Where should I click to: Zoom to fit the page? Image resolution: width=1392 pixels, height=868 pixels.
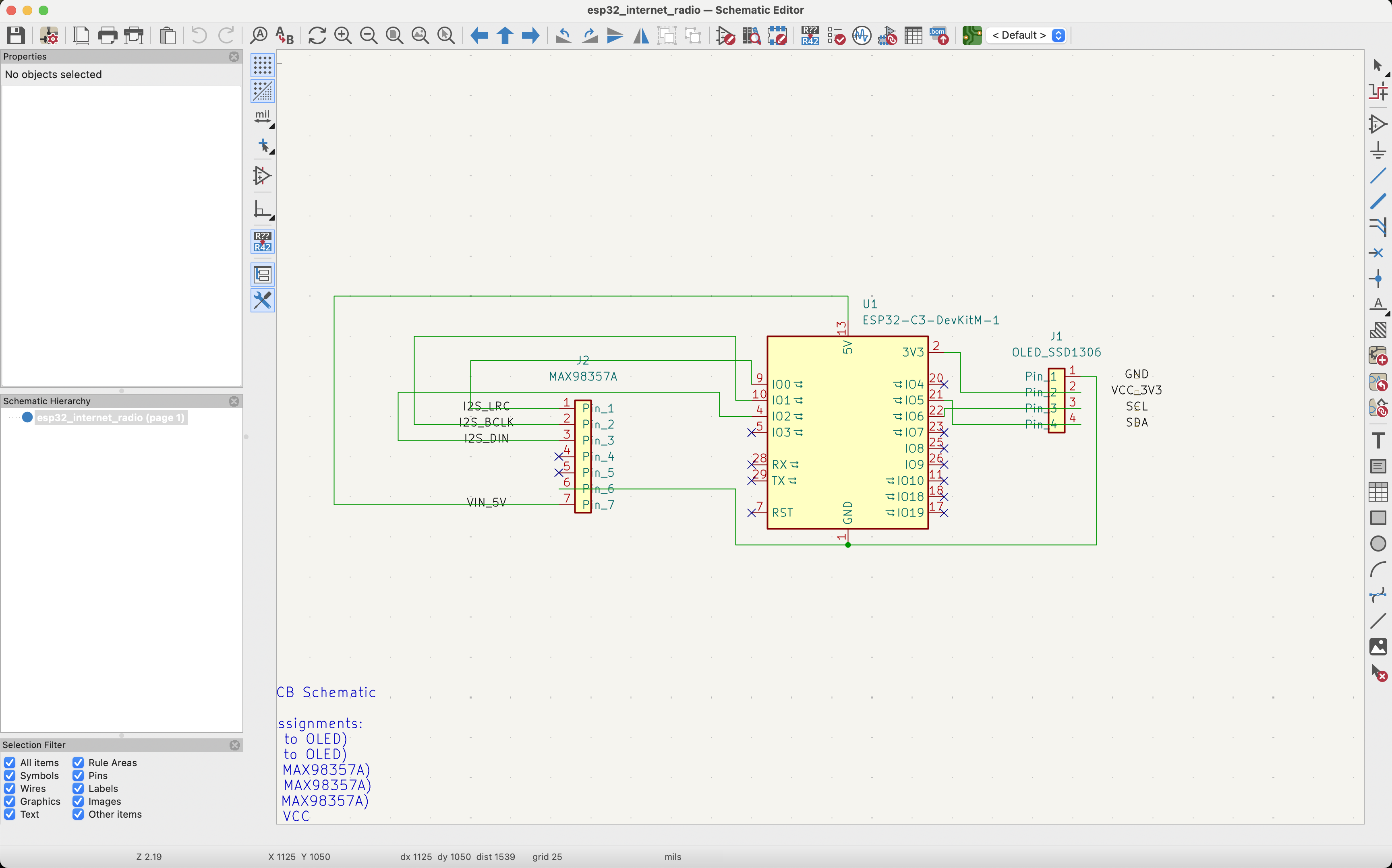tap(394, 35)
